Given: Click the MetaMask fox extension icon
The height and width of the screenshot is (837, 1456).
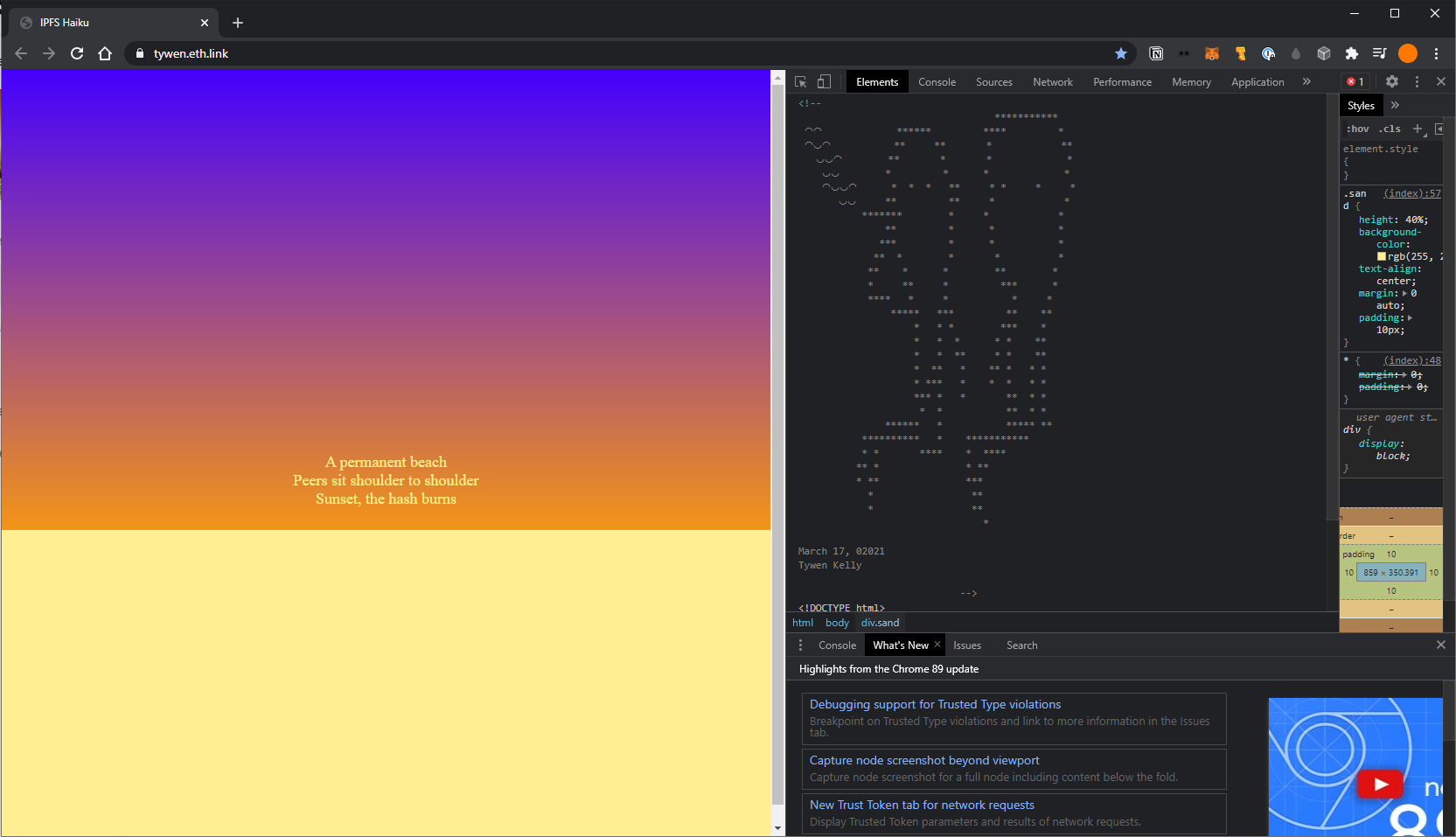Looking at the screenshot, I should (1212, 53).
